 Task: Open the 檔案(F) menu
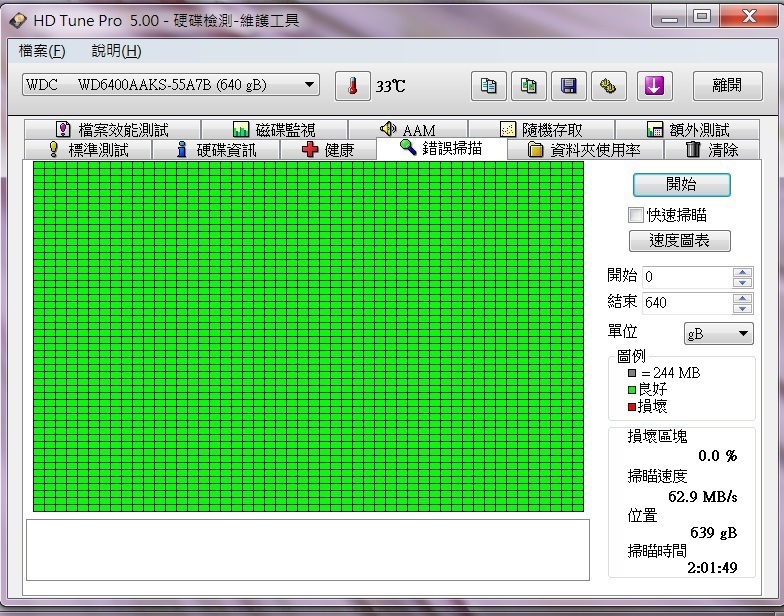(x=42, y=50)
